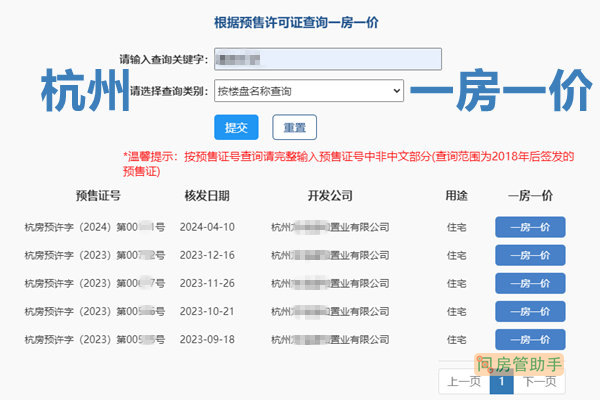This screenshot has height=400, width=600.
Task: Open 一房一价 for the 2023-10-21 row
Action: click(530, 312)
